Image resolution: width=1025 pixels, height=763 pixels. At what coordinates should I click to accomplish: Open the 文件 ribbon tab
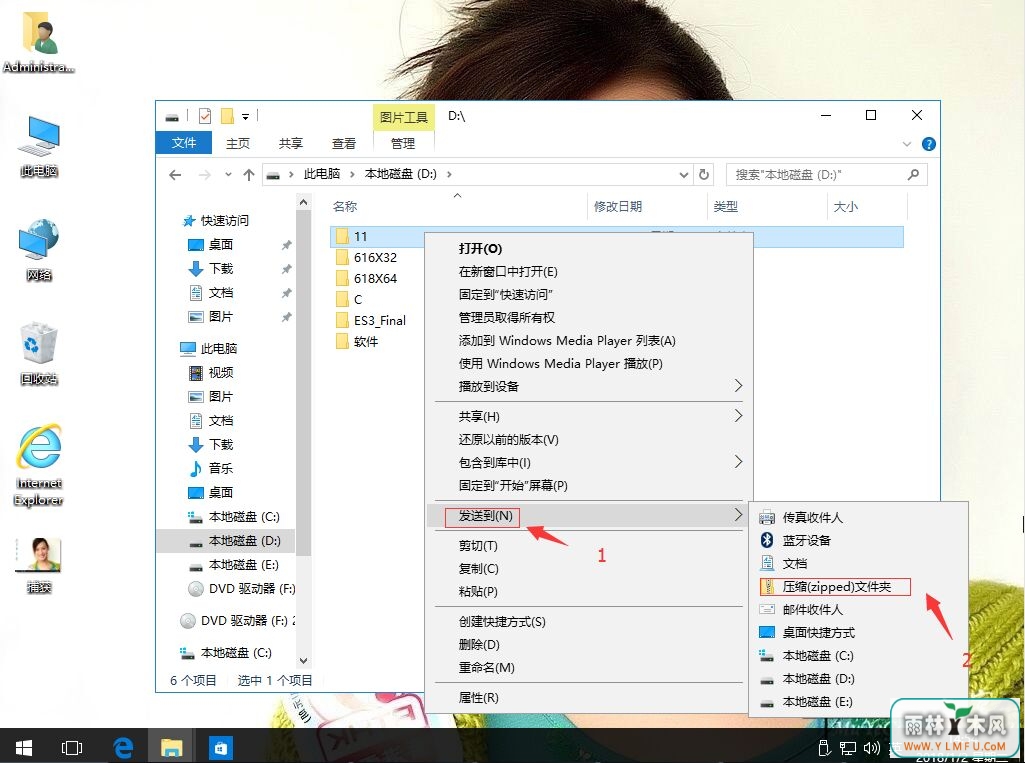click(x=184, y=143)
